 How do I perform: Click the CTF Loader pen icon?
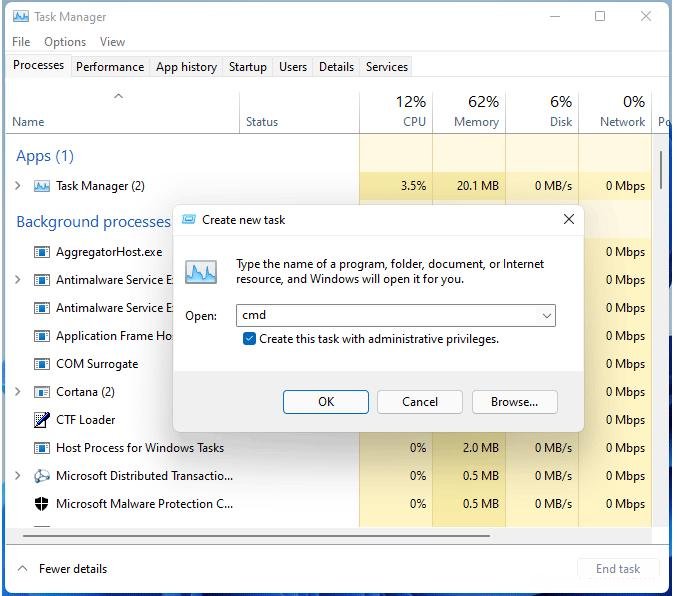pos(42,420)
